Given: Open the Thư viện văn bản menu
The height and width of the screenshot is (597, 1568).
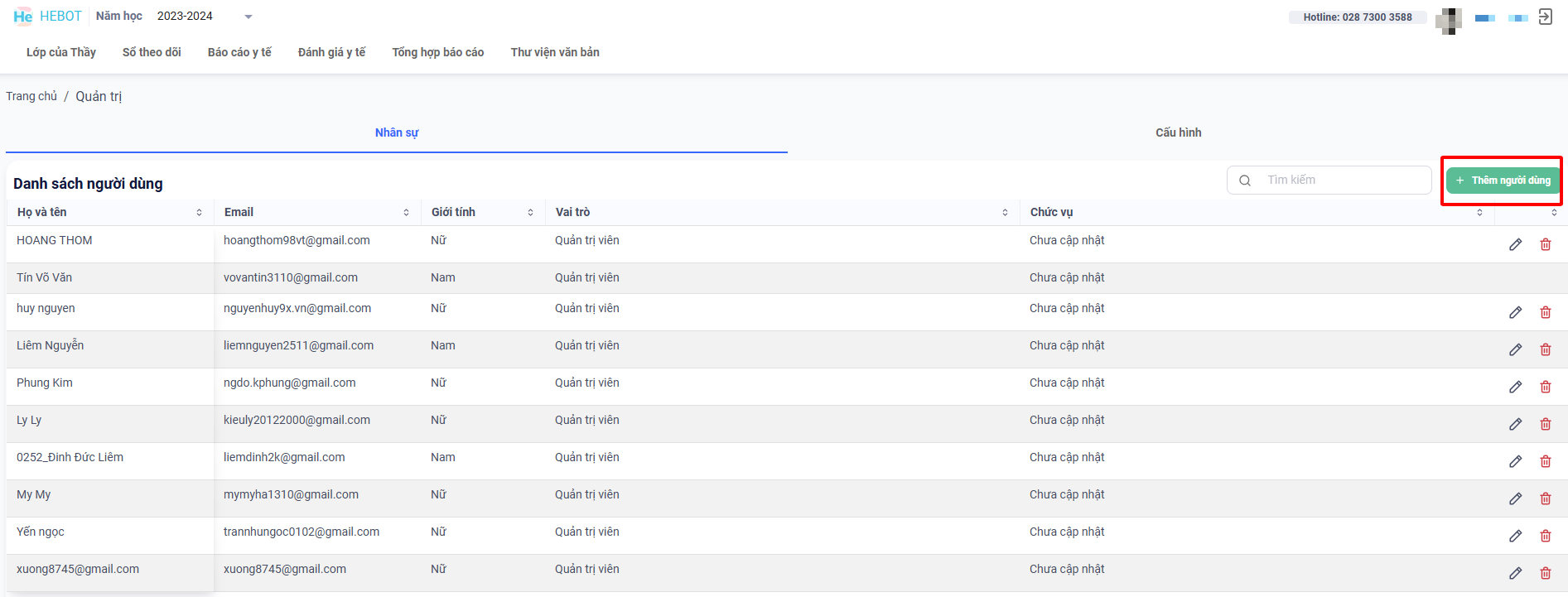Looking at the screenshot, I should click(x=555, y=52).
